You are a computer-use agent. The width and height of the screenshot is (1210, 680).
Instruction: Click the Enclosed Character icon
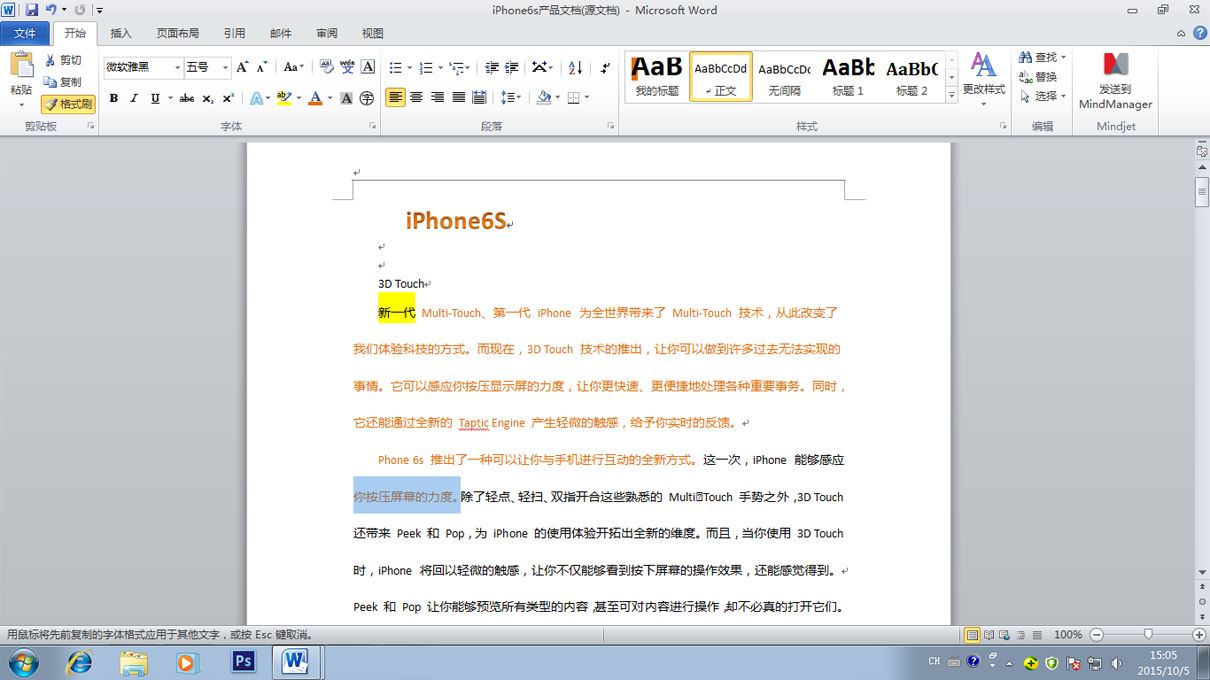367,98
